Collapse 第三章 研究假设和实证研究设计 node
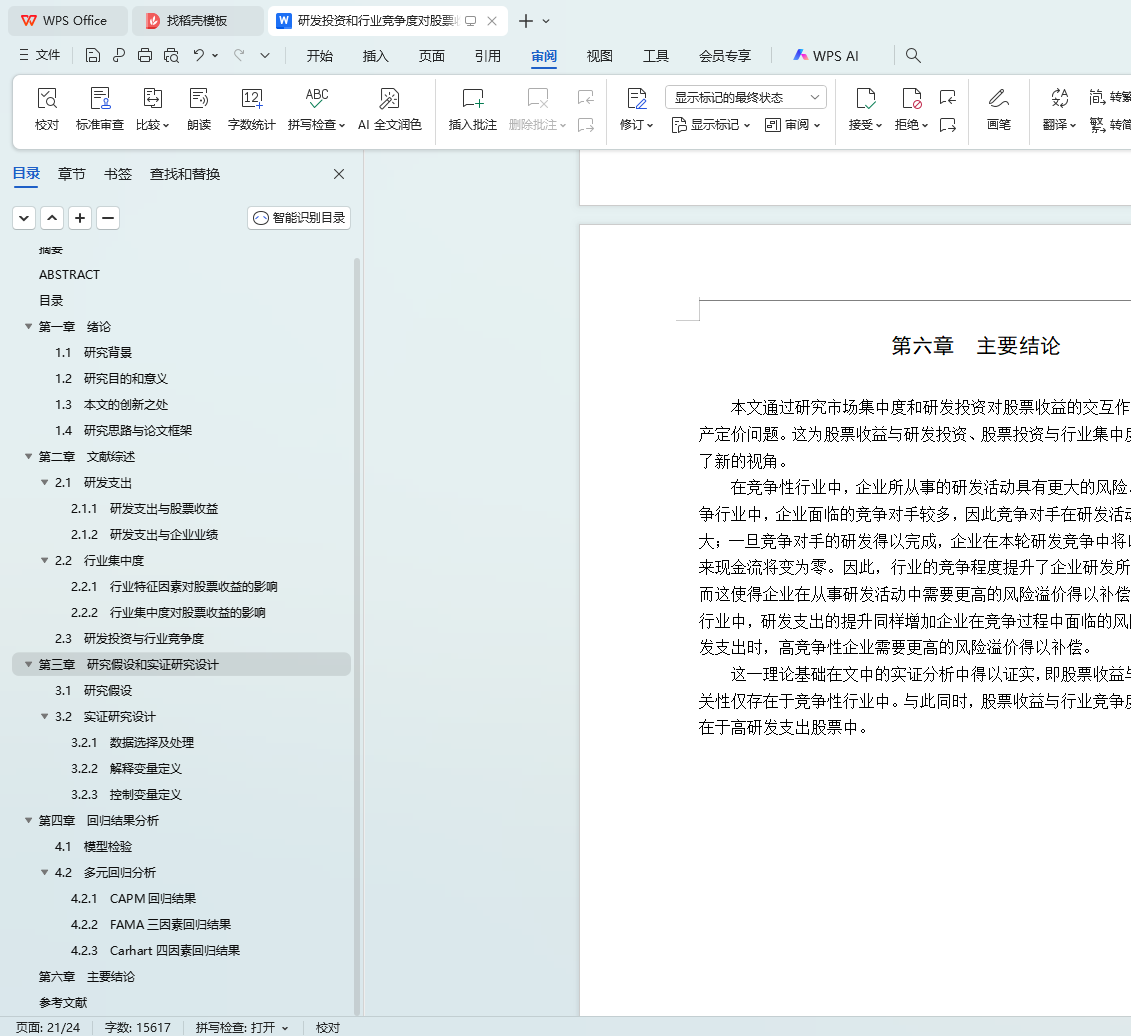 pyautogui.click(x=28, y=664)
